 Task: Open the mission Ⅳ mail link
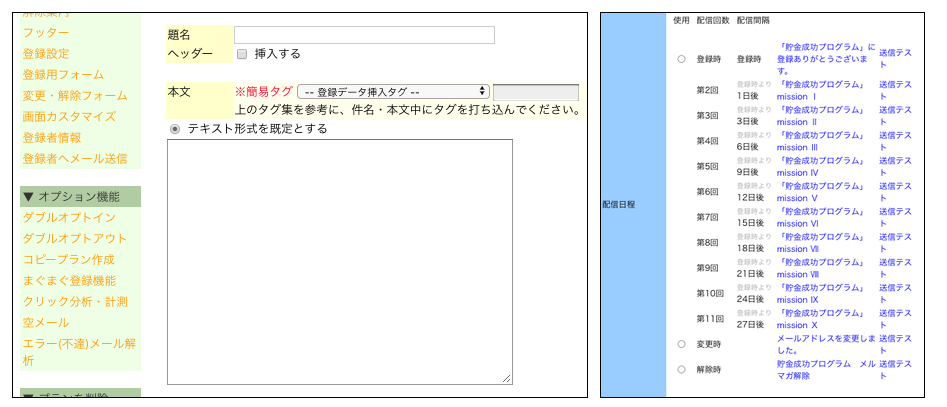click(x=821, y=167)
